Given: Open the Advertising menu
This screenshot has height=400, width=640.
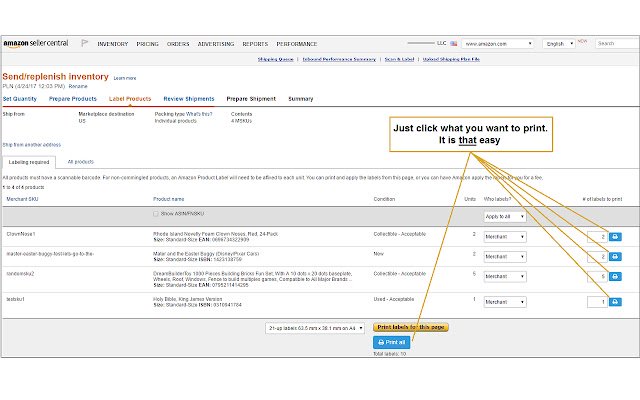Looking at the screenshot, I should [216, 44].
